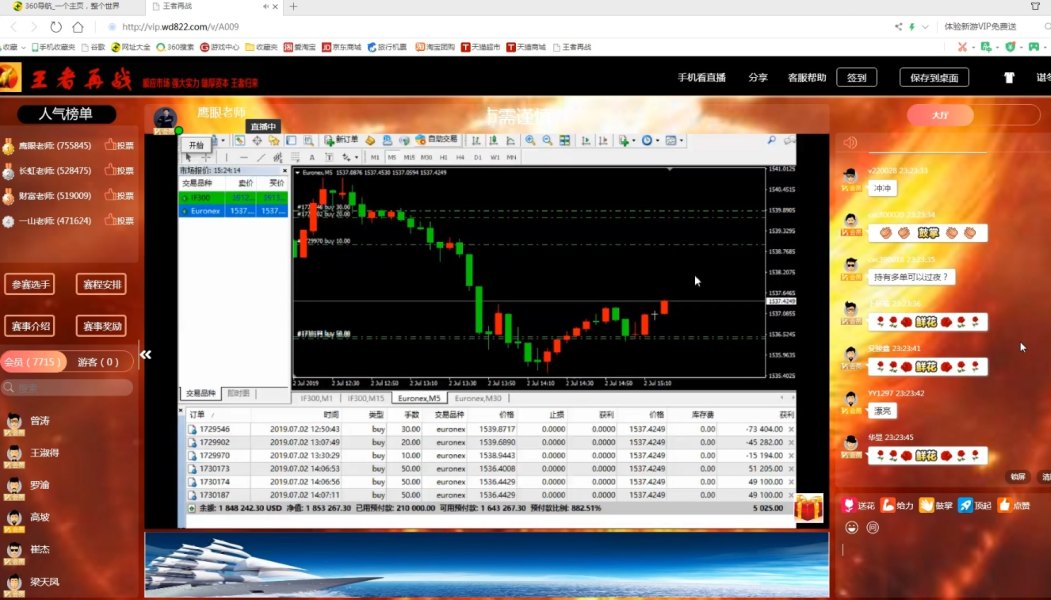Click the 签到 check-in button
This screenshot has width=1051, height=600.
click(856, 77)
